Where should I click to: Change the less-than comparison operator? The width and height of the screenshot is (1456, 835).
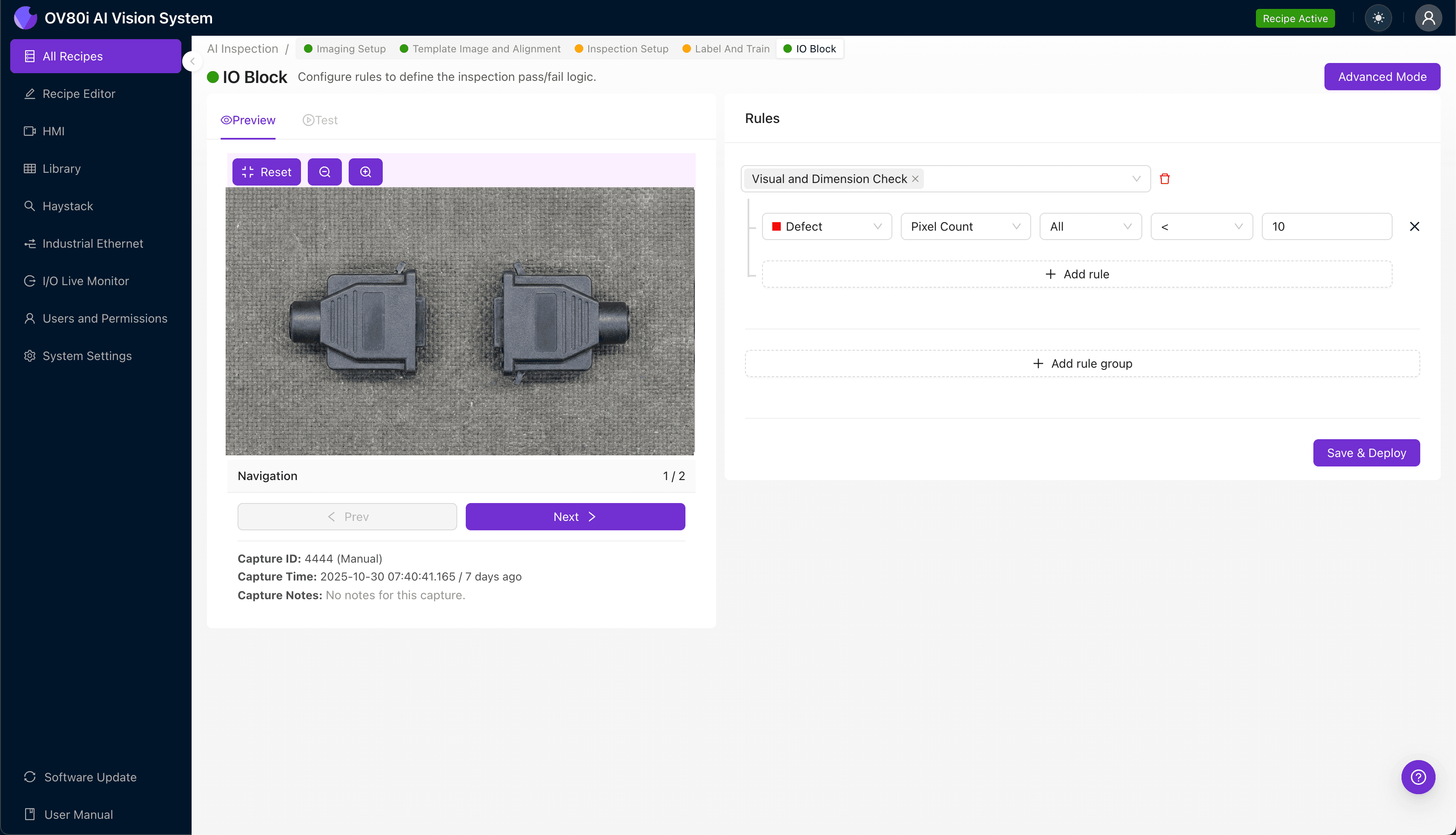(x=1201, y=226)
